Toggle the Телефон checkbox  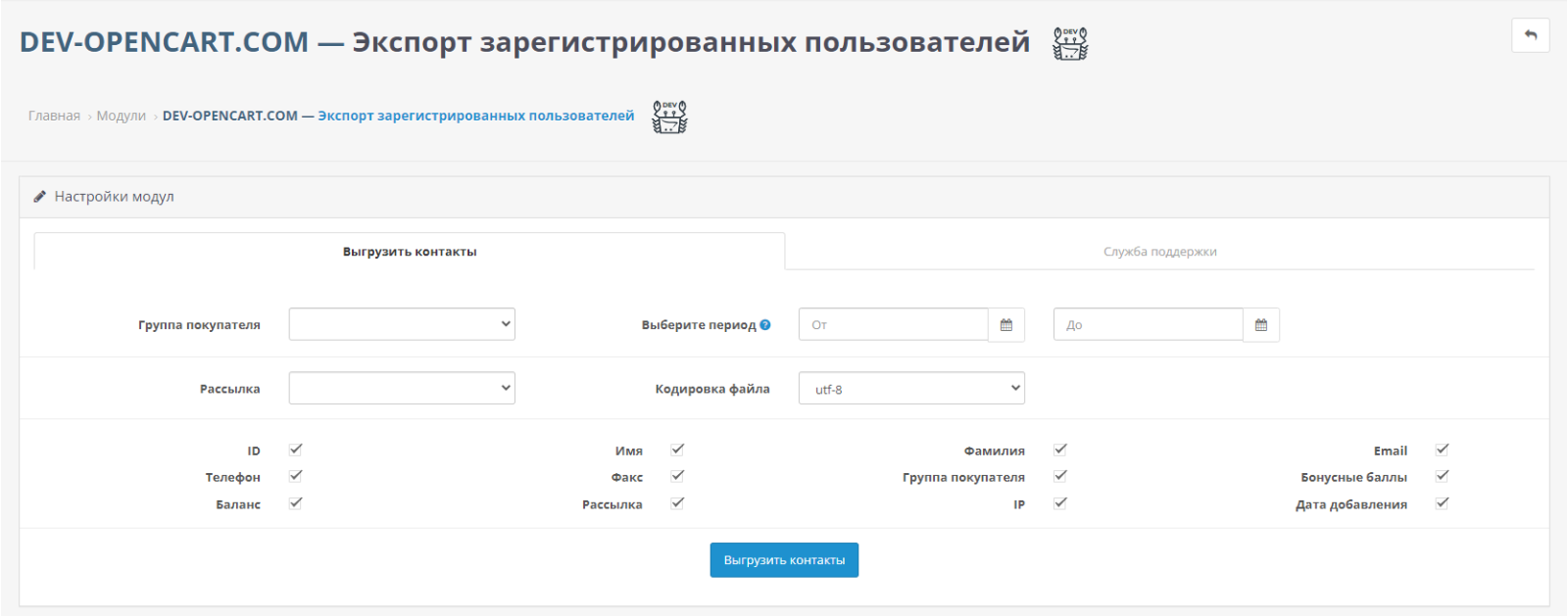(x=296, y=476)
